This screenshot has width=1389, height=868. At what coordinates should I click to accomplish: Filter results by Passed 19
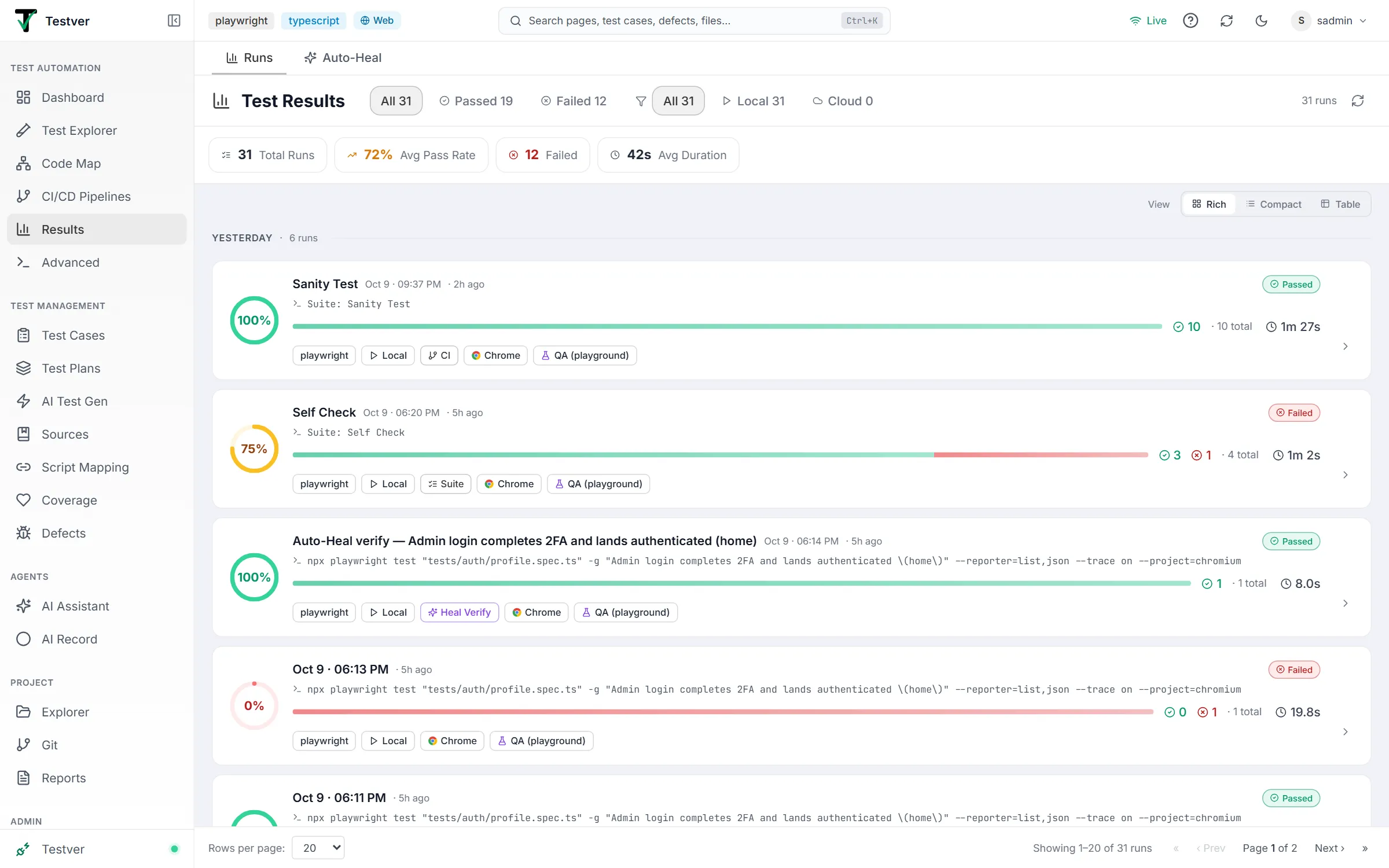tap(476, 101)
